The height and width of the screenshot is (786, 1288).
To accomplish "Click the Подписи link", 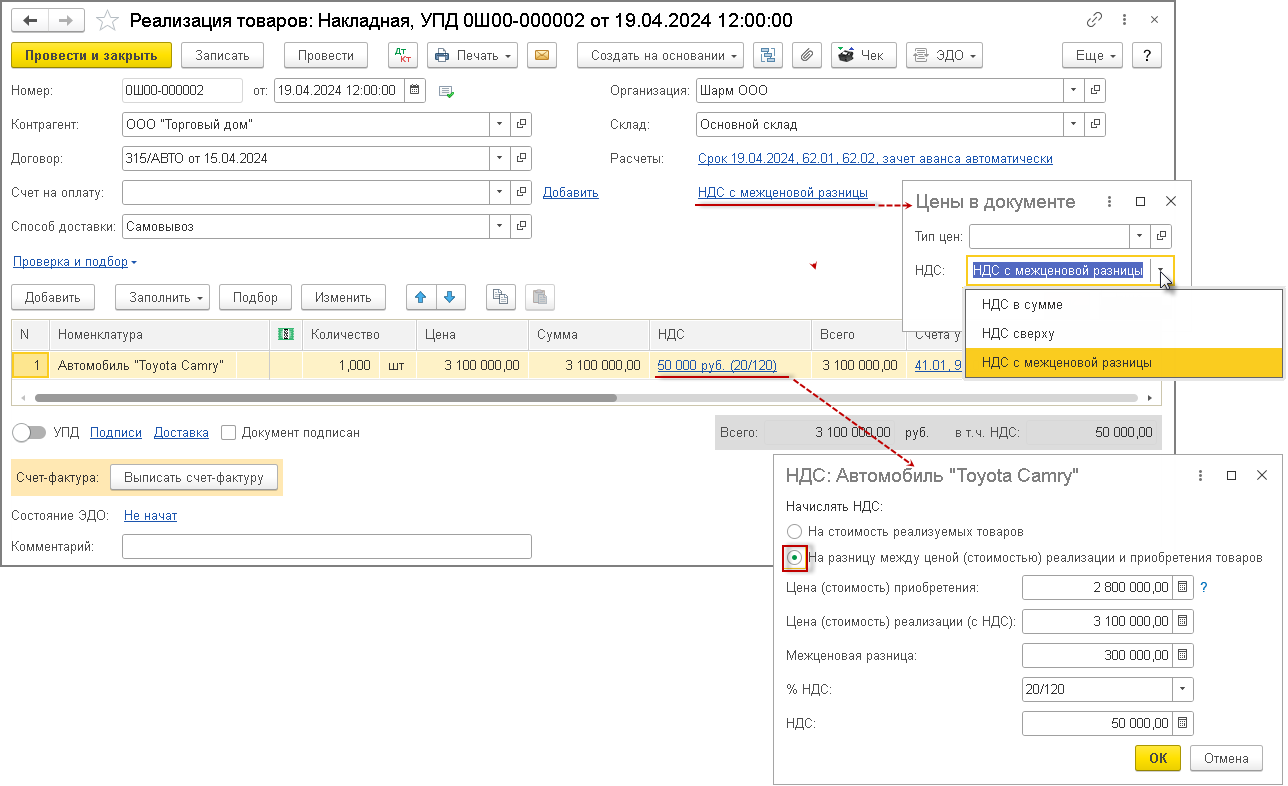I will pos(115,433).
